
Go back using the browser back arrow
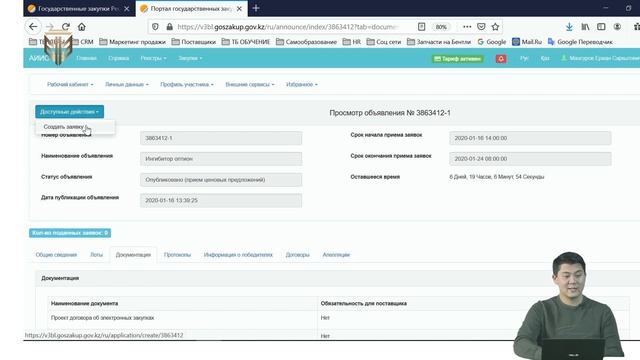click(33, 27)
